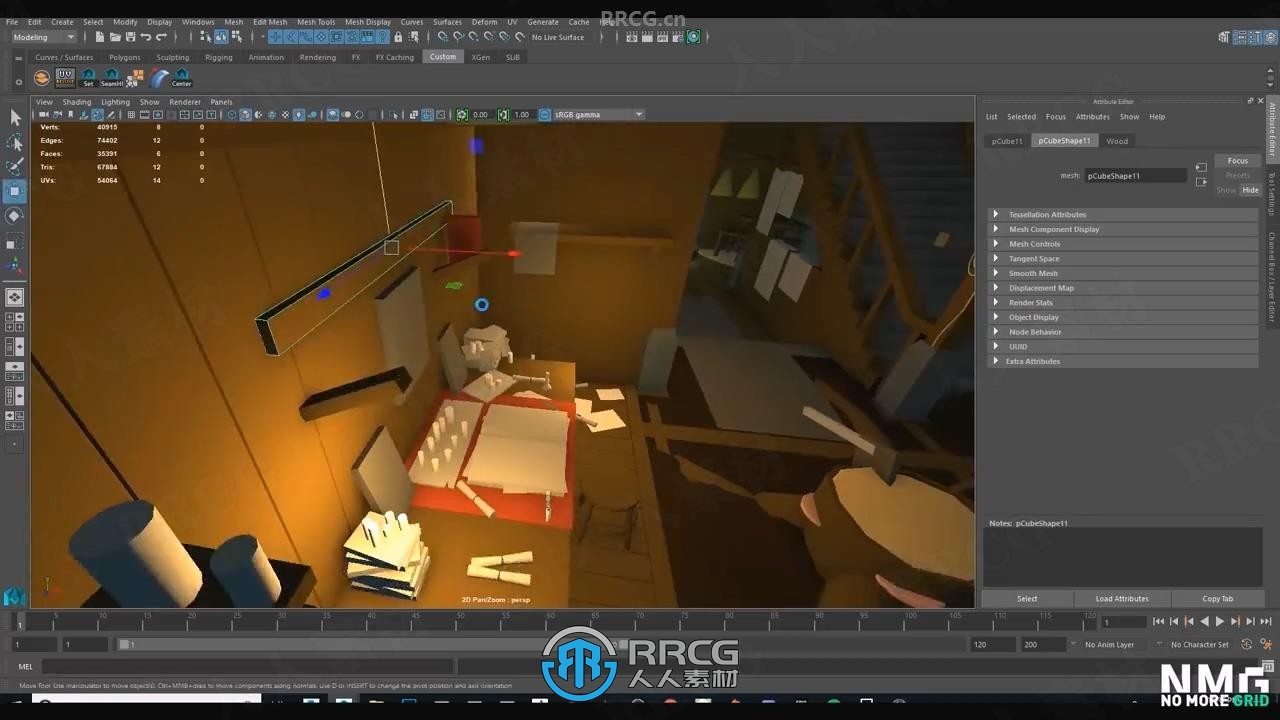Run the Set shelf script
This screenshot has height=720, width=1280.
(88, 77)
